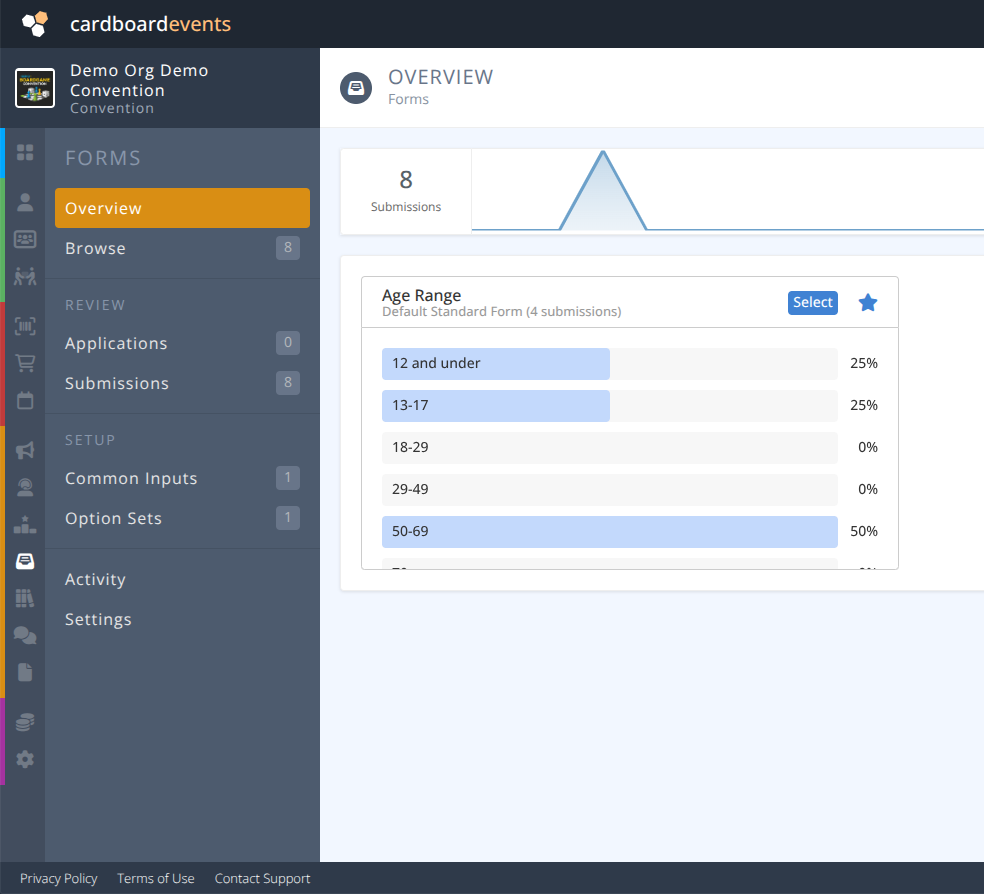
Task: Open the dashboard grid icon
Action: [x=24, y=152]
